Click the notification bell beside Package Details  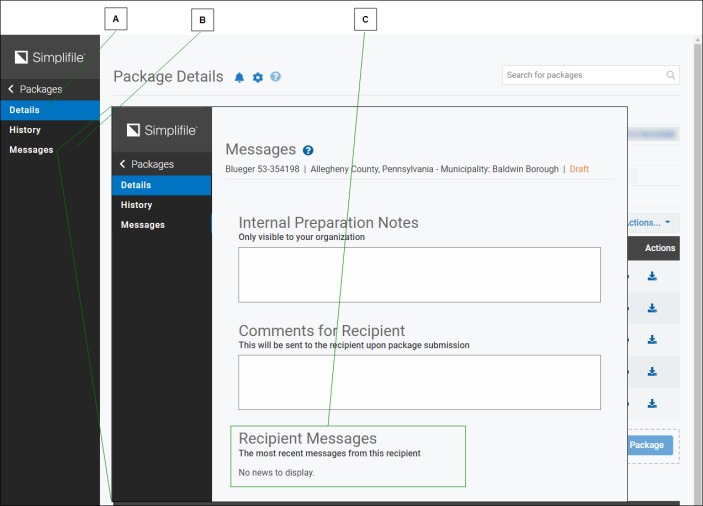(239, 77)
